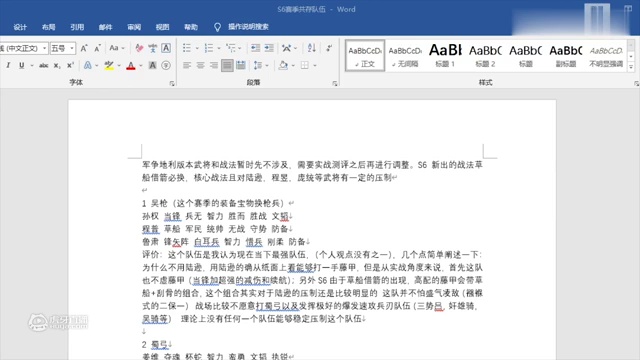640x360 pixels.
Task: Apply Character Border icon
Action: (x=166, y=48)
